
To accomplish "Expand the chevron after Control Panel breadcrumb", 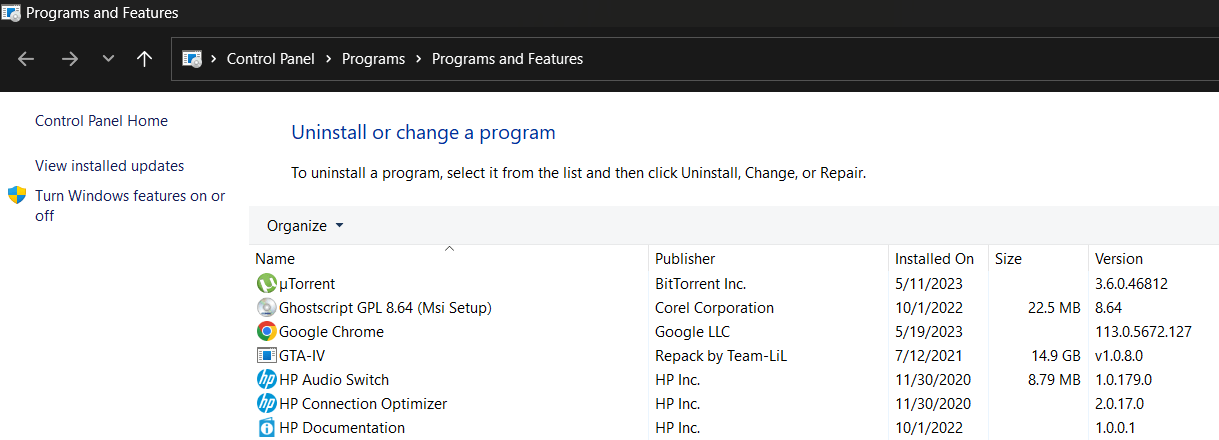I will 328,59.
